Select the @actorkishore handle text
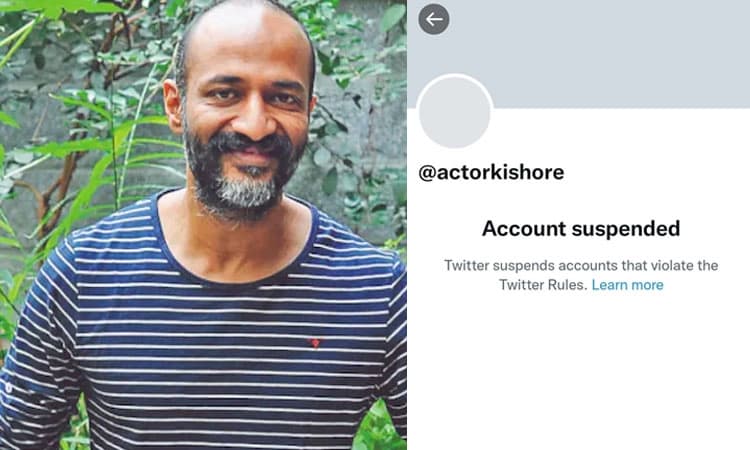 [x=491, y=173]
